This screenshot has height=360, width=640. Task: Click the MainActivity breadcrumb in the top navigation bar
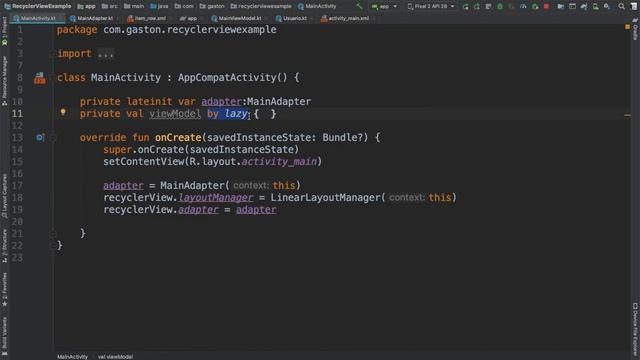pos(318,6)
